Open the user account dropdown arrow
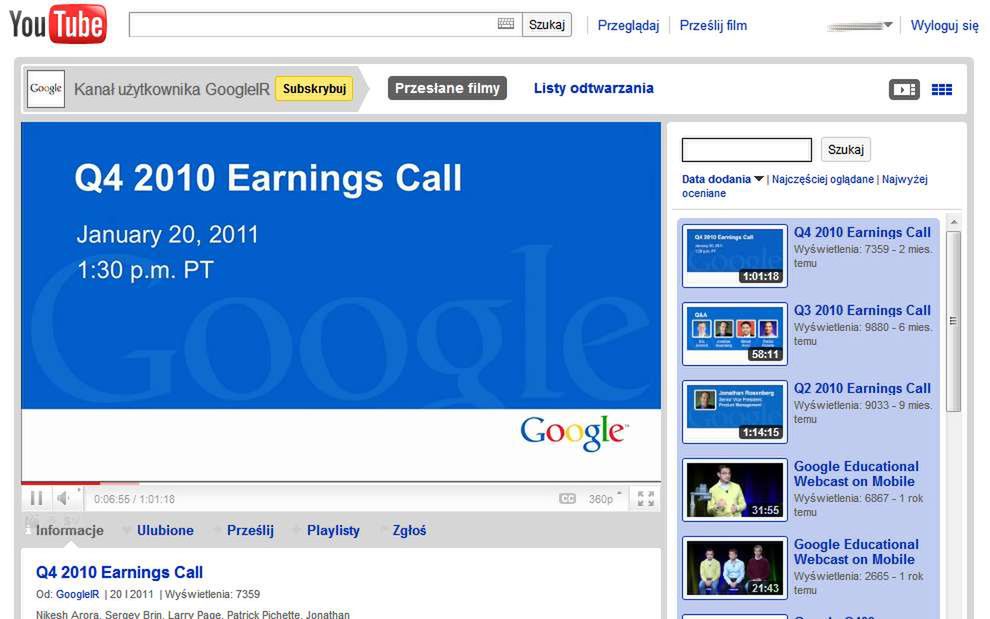Screen dimensions: 990x619 tap(888, 25)
